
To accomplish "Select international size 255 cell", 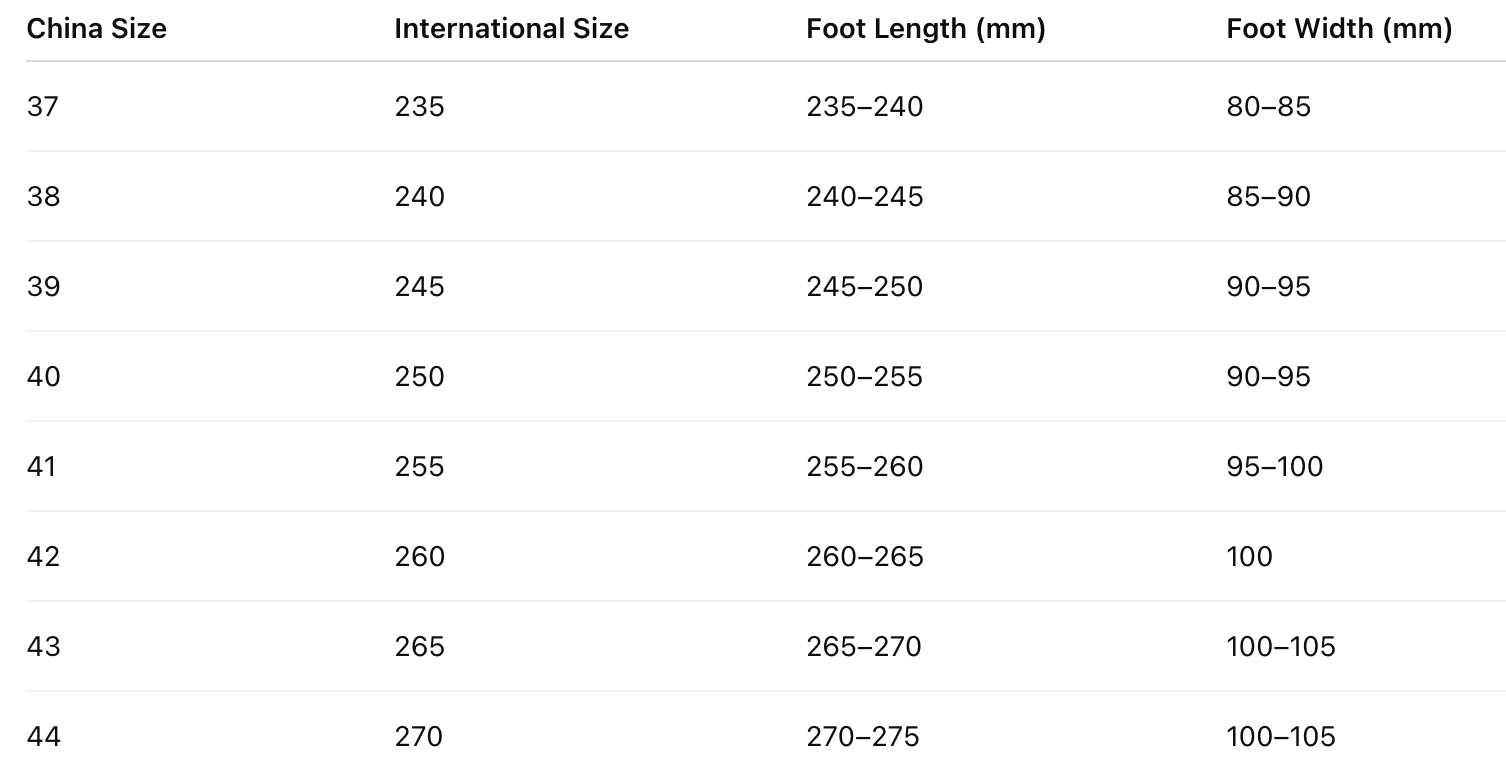I will pos(419,467).
